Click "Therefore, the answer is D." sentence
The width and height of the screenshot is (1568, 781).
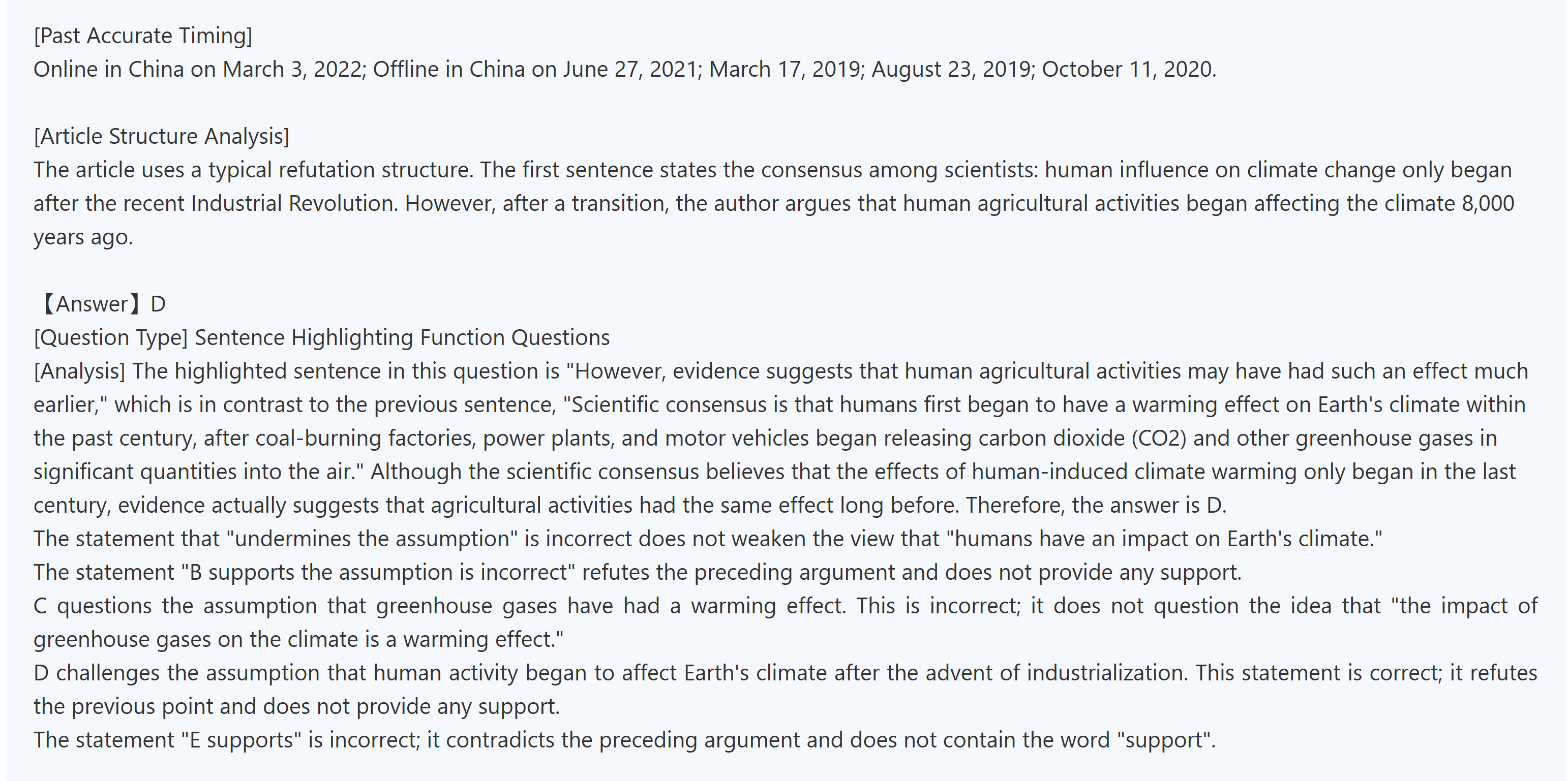point(1096,505)
